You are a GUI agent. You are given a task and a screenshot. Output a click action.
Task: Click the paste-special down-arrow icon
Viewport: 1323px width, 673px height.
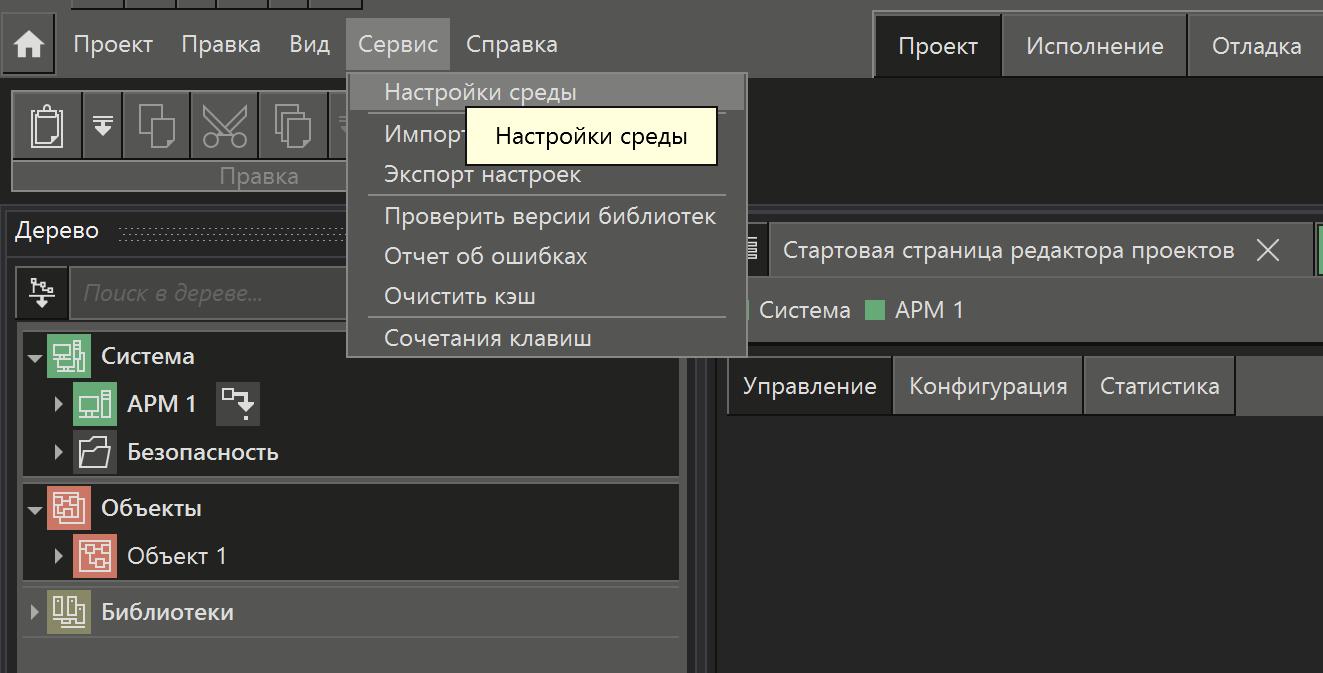pyautogui.click(x=103, y=125)
